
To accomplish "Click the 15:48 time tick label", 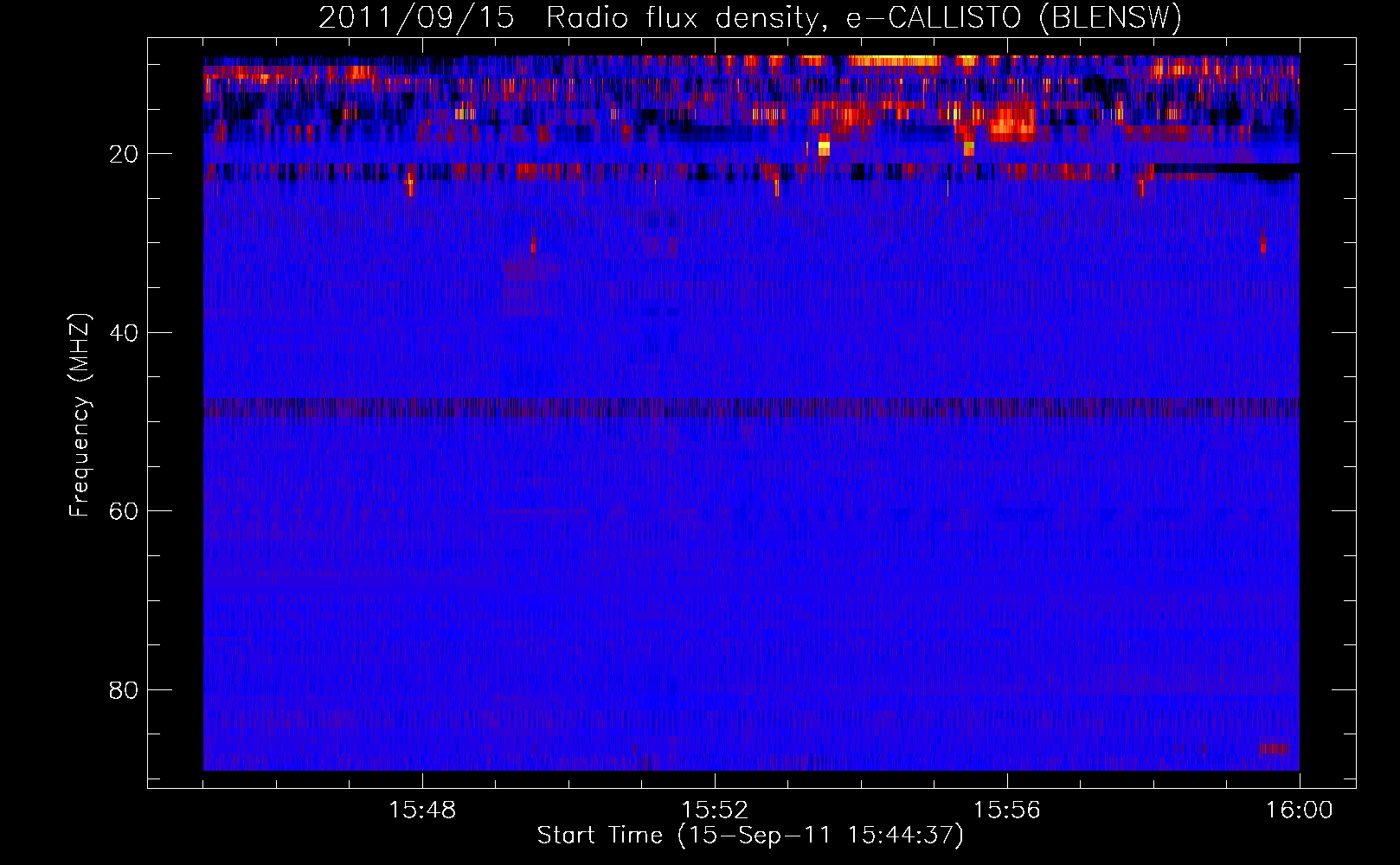I will (x=422, y=811).
